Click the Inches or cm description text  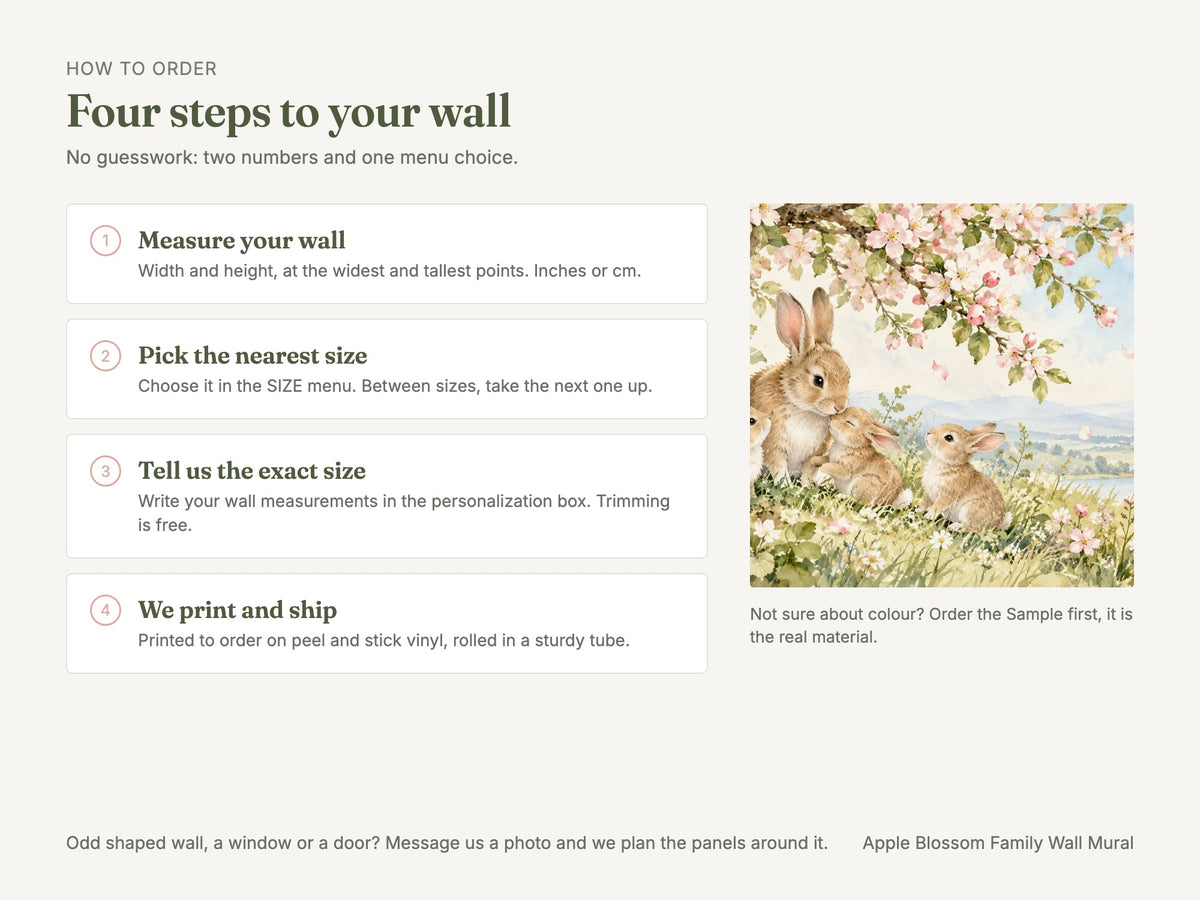point(390,270)
